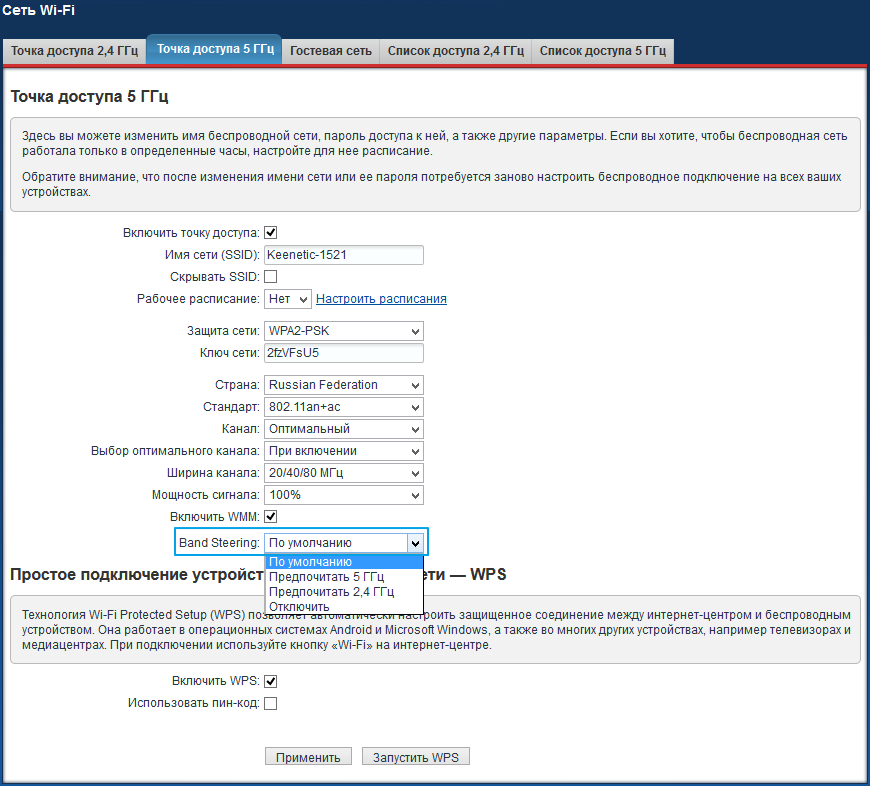The image size is (870, 786).
Task: Disable the Включить WPS checkbox
Action: (x=270, y=681)
